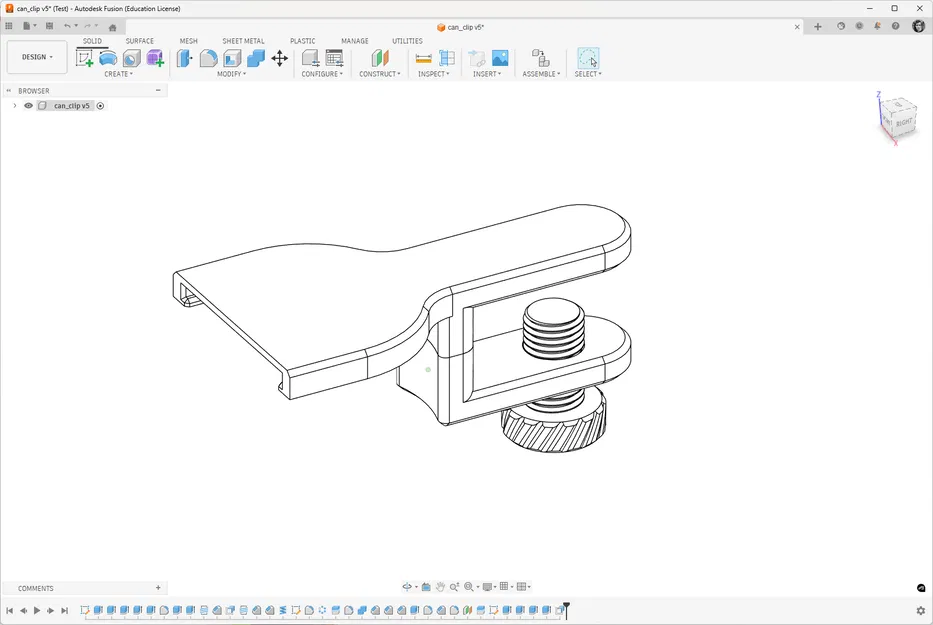Expand the COMMENTS panel
Viewport: 933px width, 625px height.
157,587
